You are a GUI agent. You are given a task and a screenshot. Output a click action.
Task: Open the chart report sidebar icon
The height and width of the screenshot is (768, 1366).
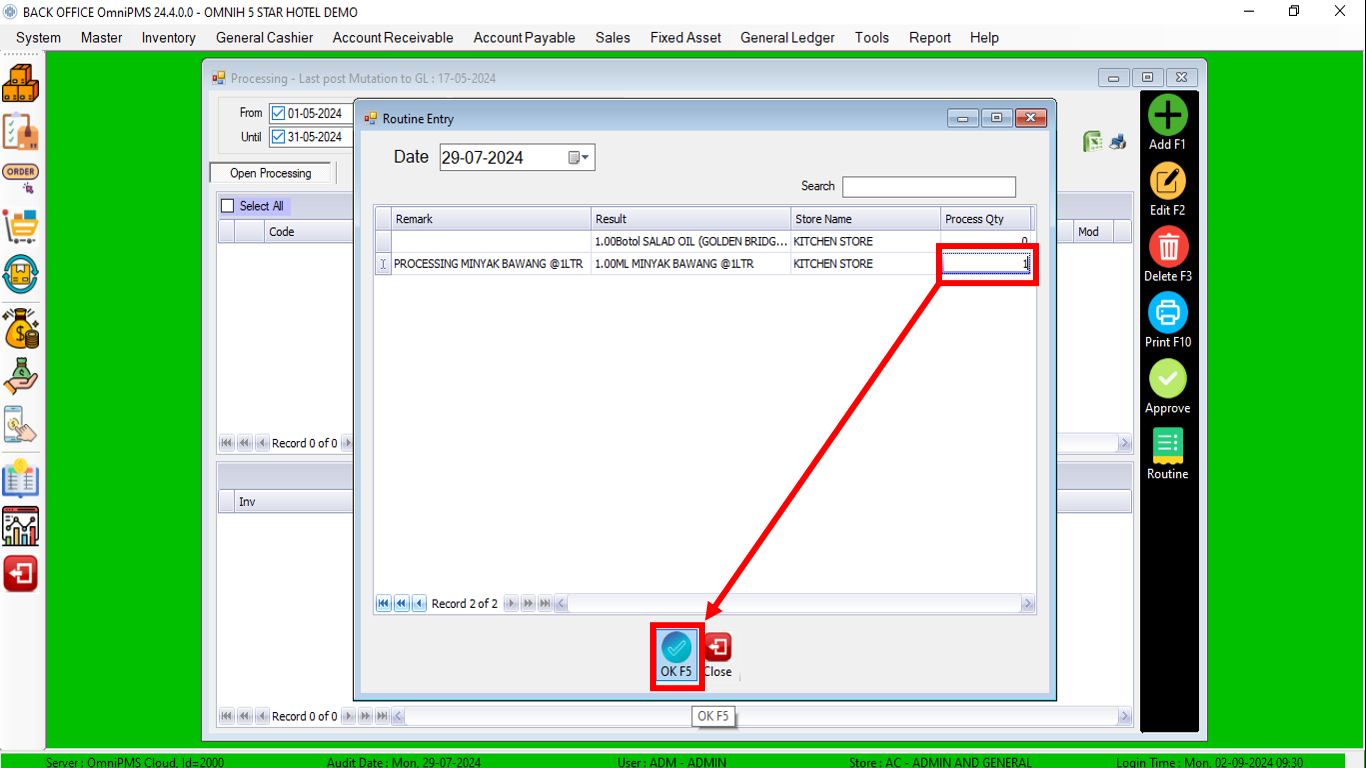(20, 526)
